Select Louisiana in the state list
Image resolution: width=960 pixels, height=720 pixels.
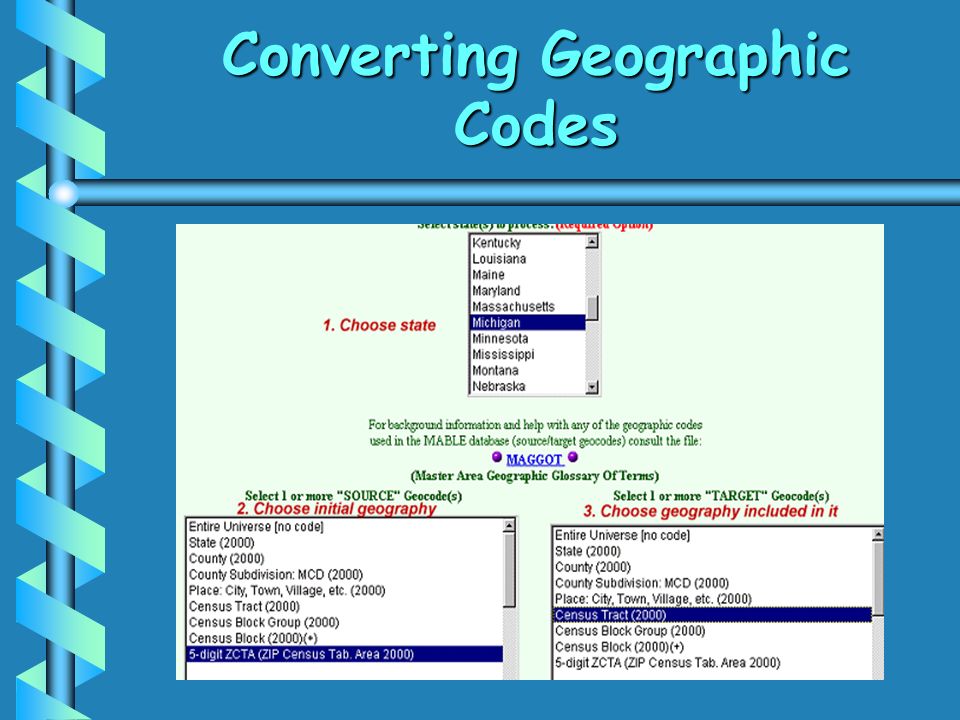coord(528,259)
